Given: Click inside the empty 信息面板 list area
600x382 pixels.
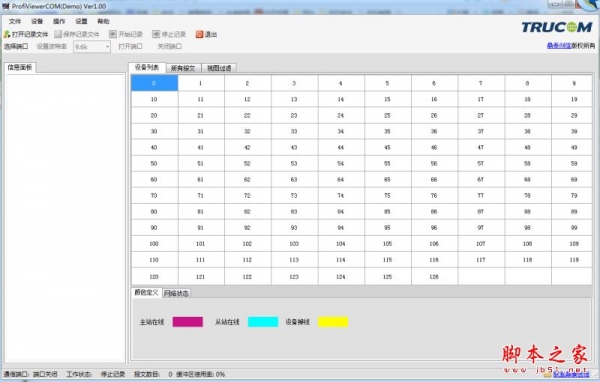Looking at the screenshot, I should click(x=65, y=218).
